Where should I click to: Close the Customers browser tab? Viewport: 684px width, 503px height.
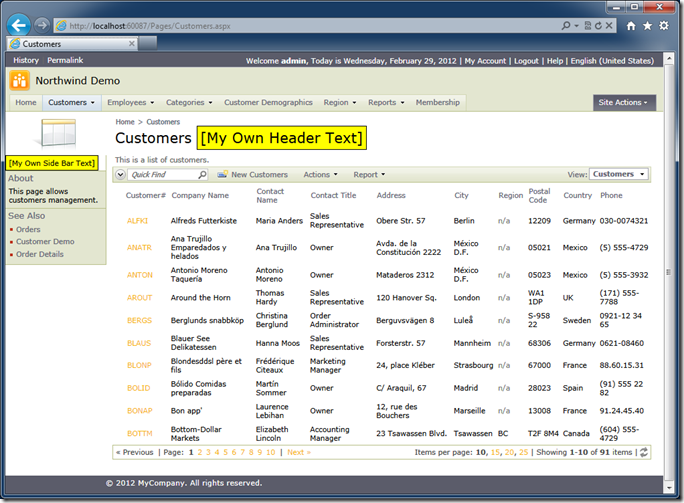(131, 44)
